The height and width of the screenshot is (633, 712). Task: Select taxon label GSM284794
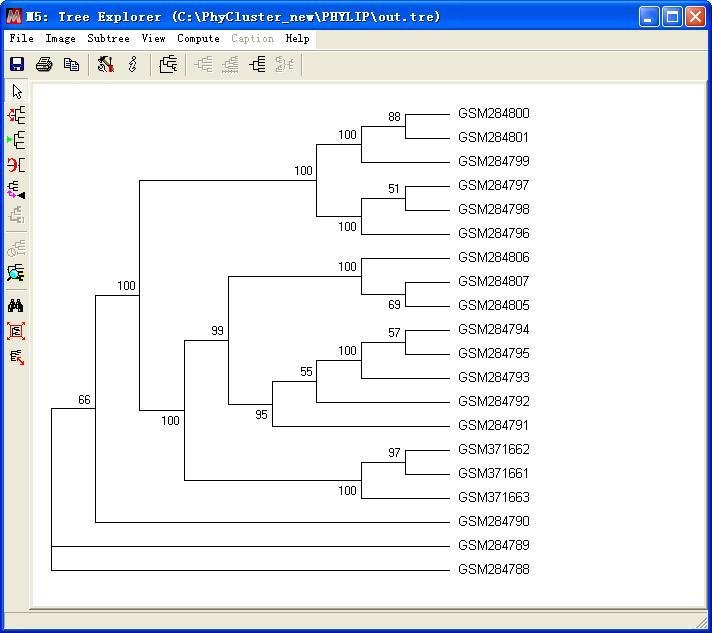point(494,329)
